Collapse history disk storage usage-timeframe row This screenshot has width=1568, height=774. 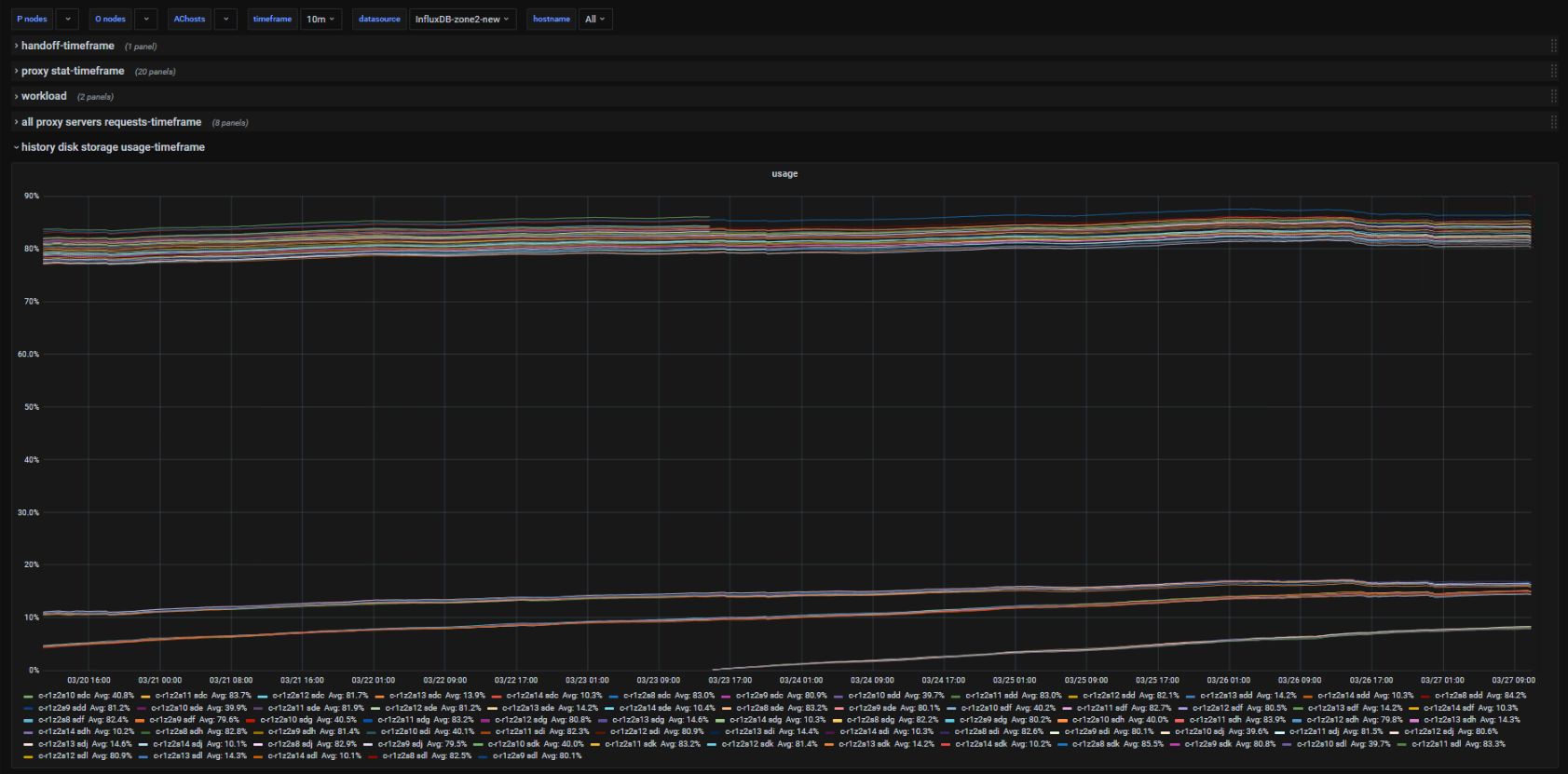pyautogui.click(x=113, y=147)
